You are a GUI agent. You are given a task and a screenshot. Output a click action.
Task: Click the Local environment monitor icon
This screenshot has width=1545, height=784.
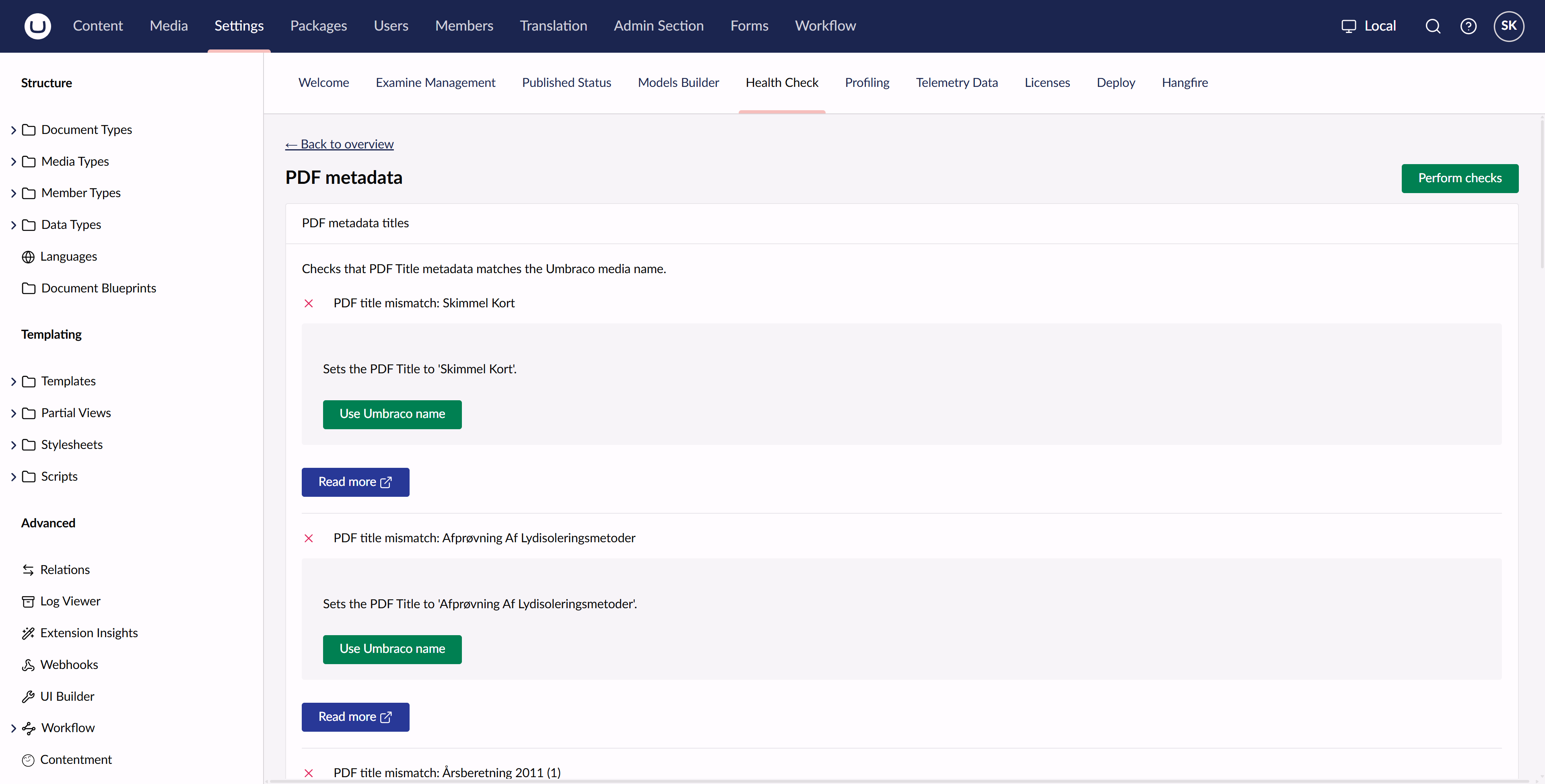point(1348,26)
